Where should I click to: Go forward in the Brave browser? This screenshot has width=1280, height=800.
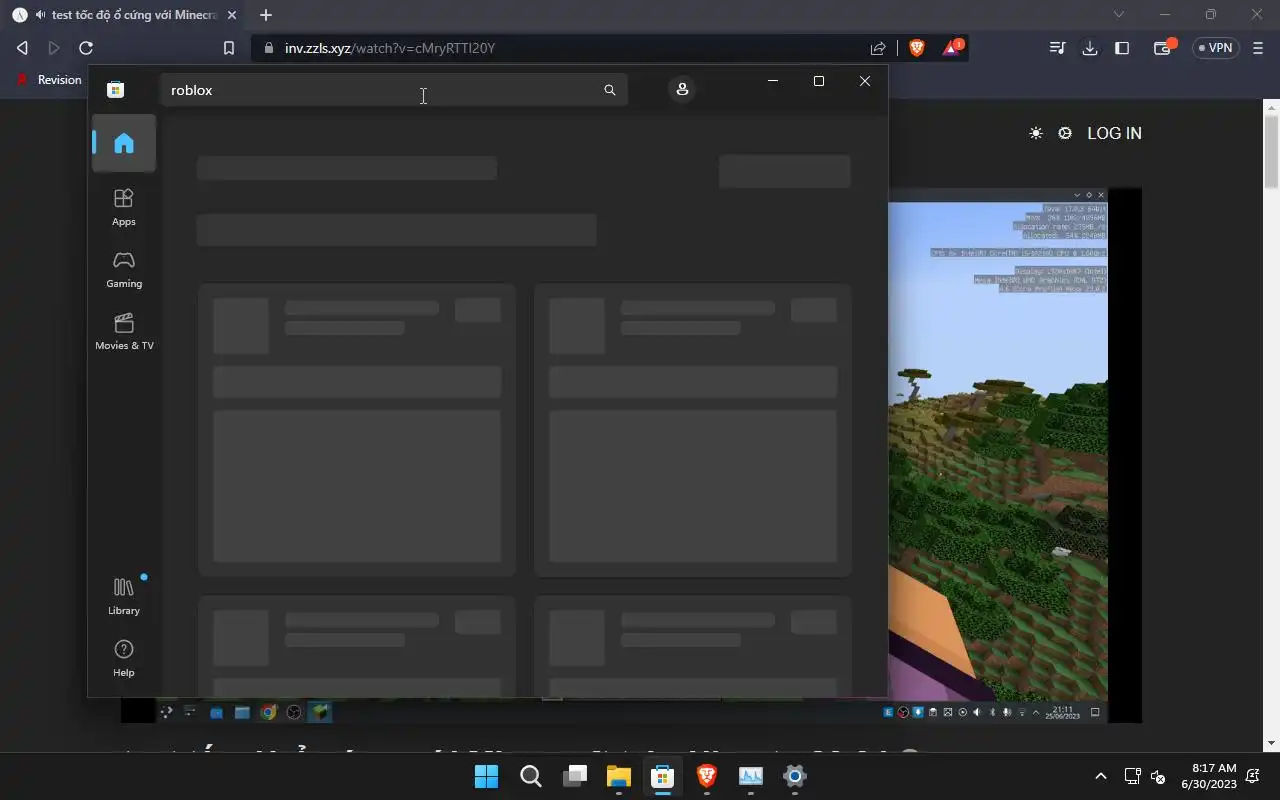(54, 48)
